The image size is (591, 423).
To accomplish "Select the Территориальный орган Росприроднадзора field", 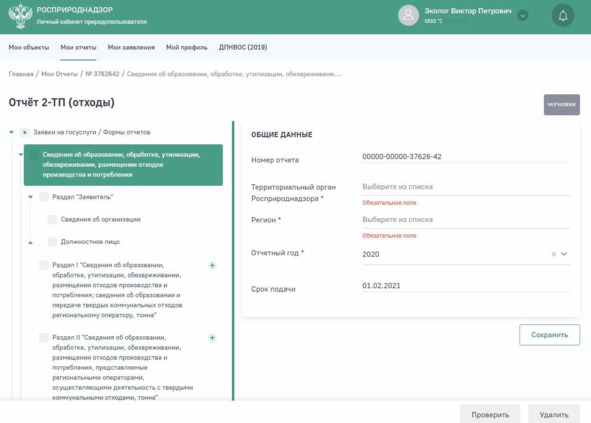I will (466, 187).
